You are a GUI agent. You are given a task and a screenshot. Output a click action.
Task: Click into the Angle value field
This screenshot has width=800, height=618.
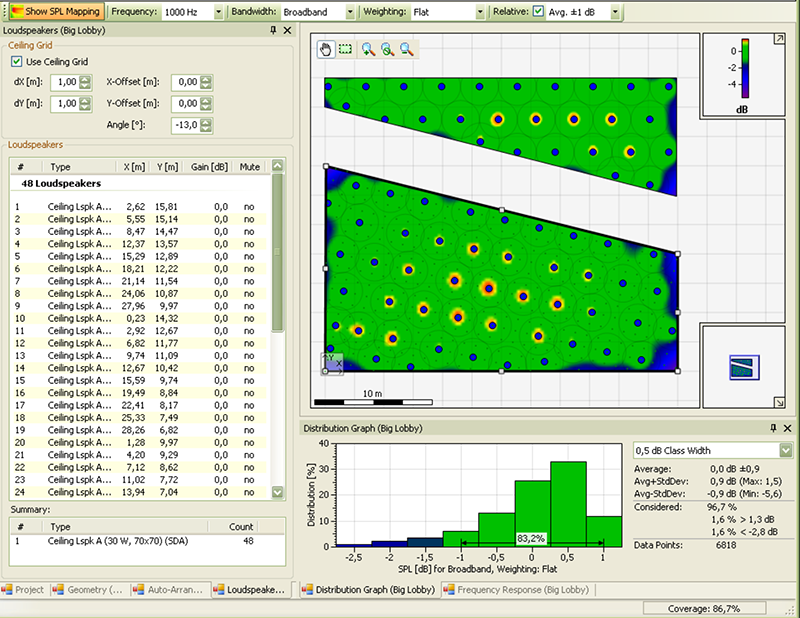click(186, 125)
